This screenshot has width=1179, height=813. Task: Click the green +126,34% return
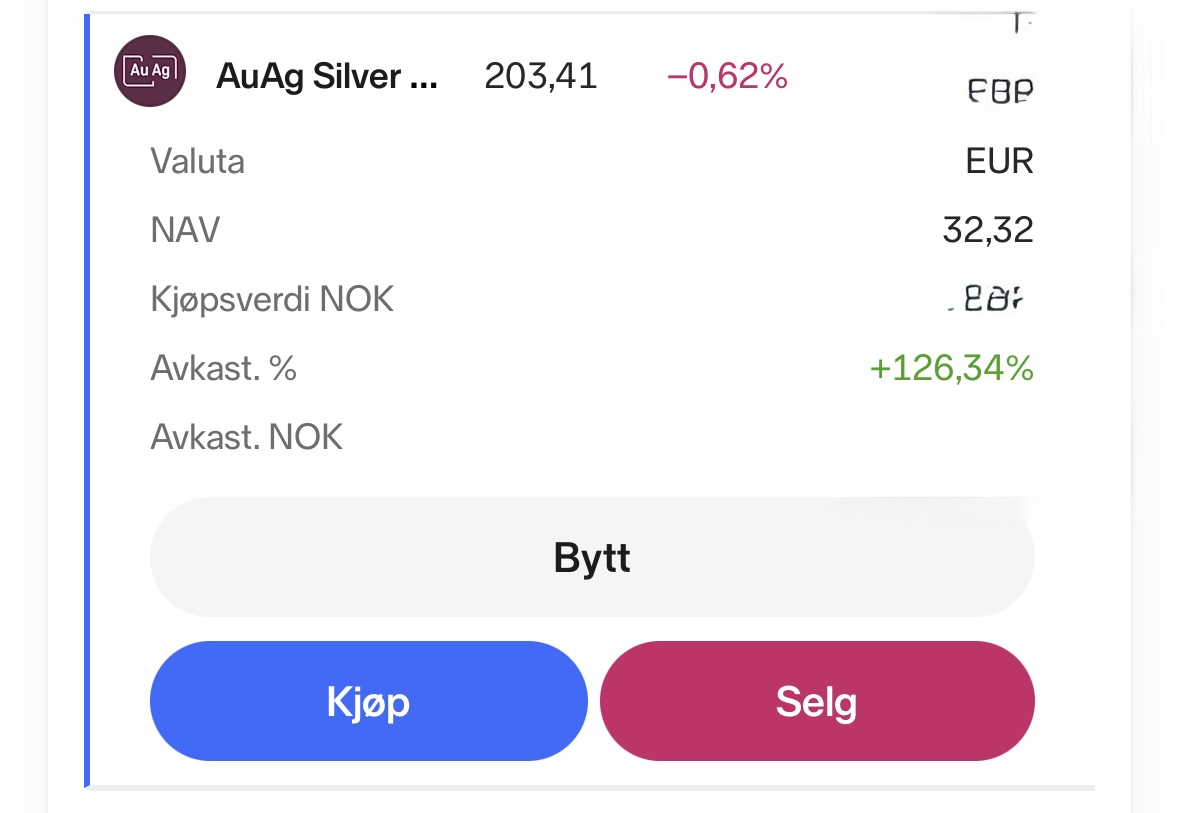[x=951, y=368]
